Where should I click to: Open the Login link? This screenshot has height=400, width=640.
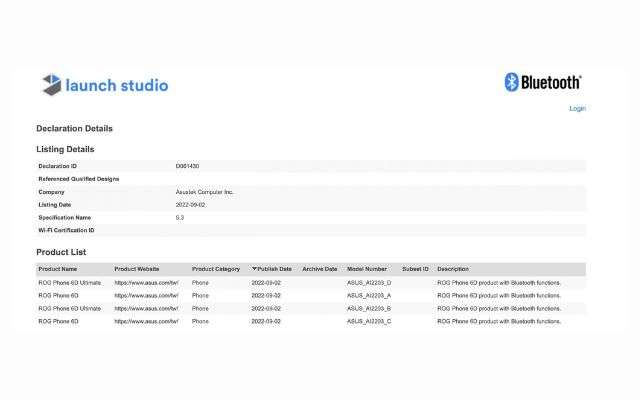coord(578,109)
